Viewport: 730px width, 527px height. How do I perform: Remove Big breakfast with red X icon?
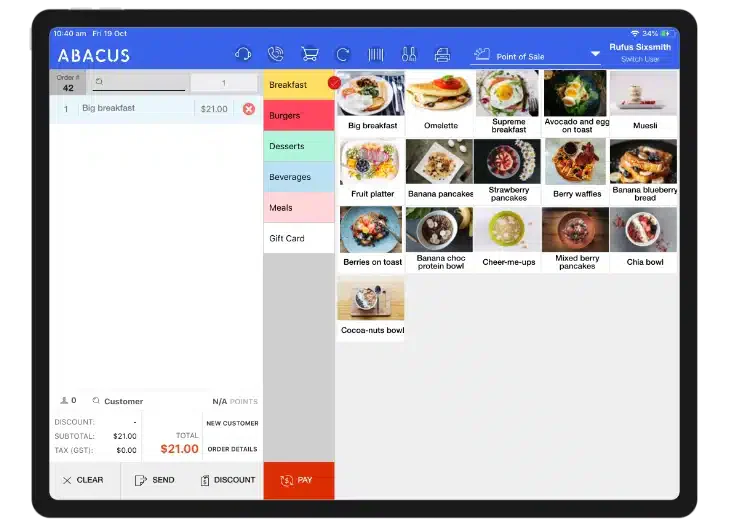point(249,109)
